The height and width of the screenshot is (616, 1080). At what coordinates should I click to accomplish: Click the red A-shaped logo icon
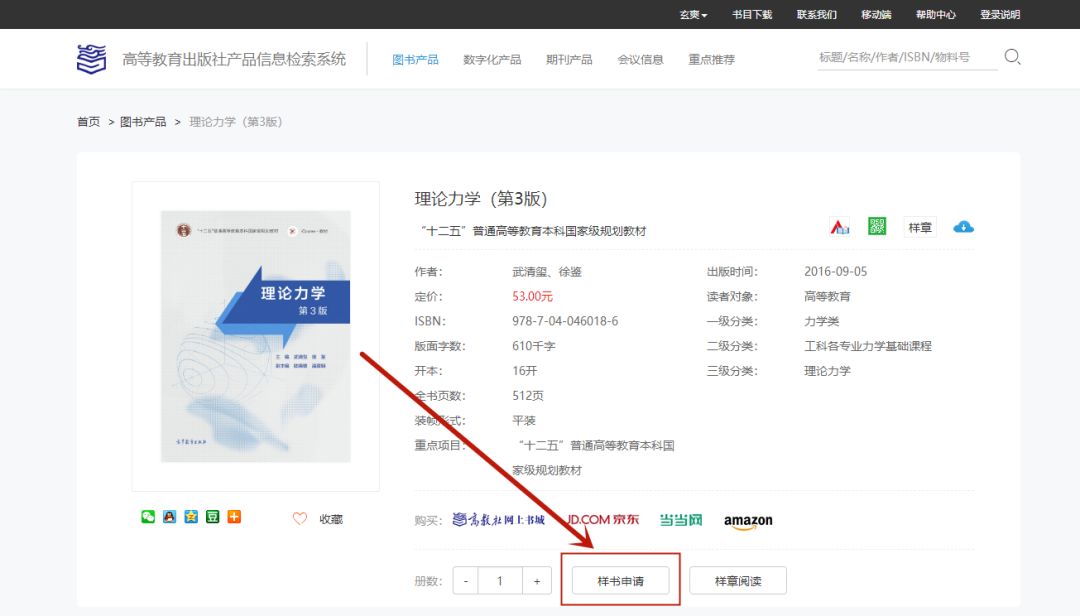click(x=839, y=227)
